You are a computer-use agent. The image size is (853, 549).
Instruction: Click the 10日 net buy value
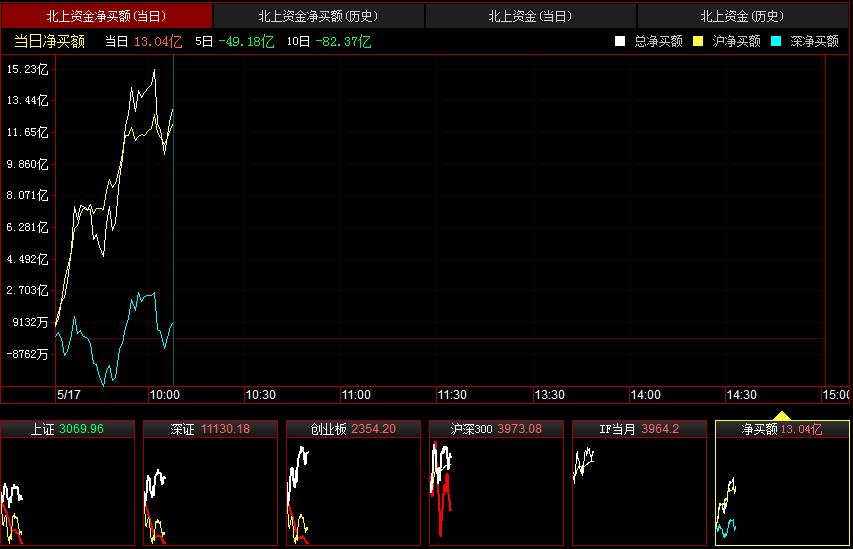pyautogui.click(x=343, y=41)
